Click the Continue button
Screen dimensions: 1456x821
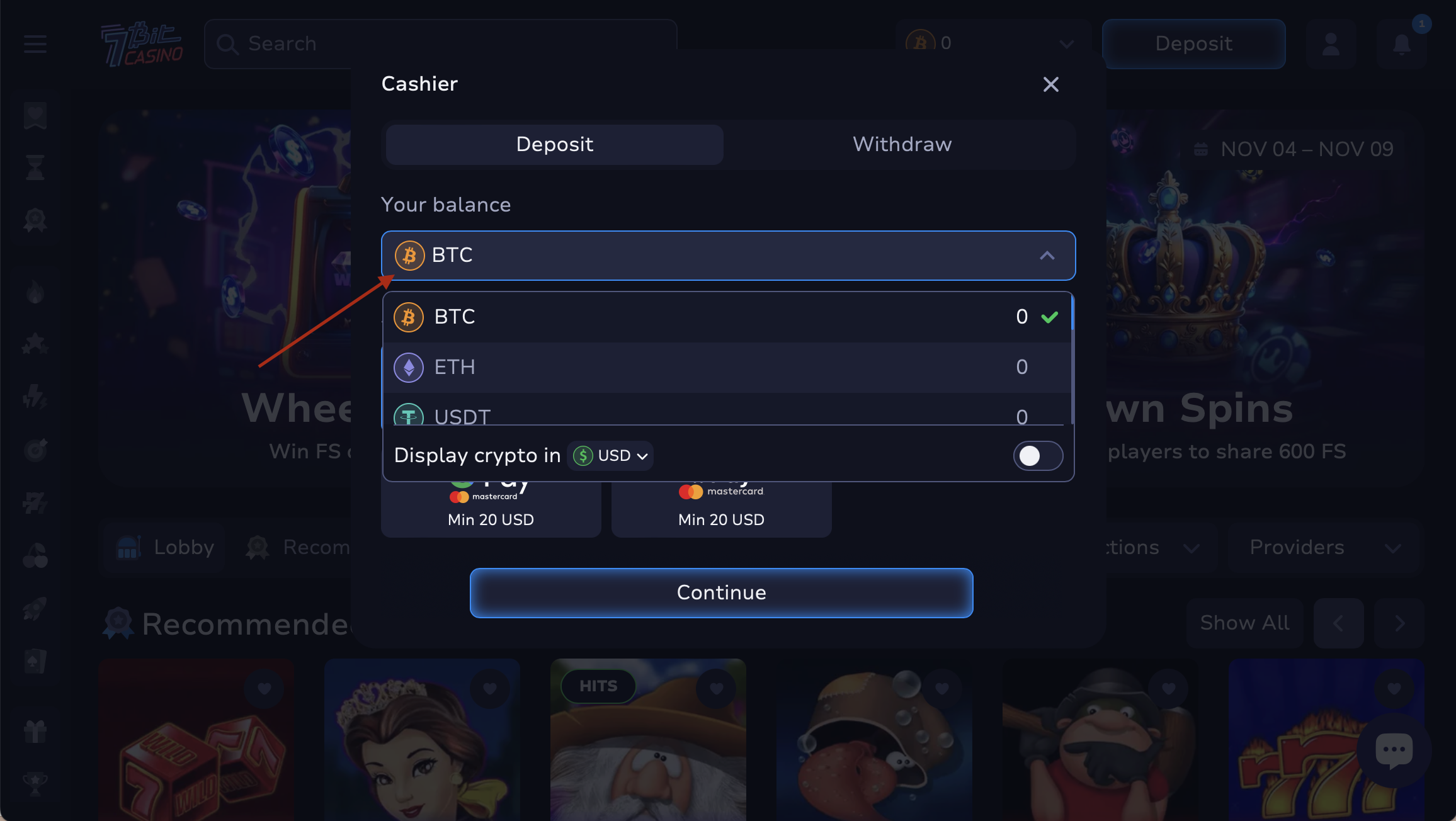(x=721, y=593)
